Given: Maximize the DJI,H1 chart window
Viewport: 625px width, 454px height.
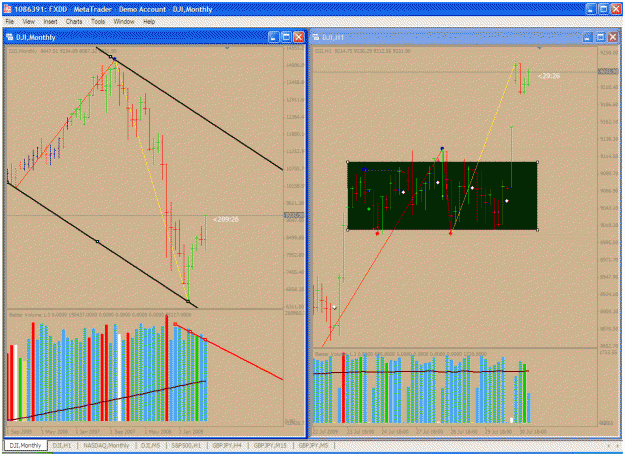Looking at the screenshot, I should (600, 37).
